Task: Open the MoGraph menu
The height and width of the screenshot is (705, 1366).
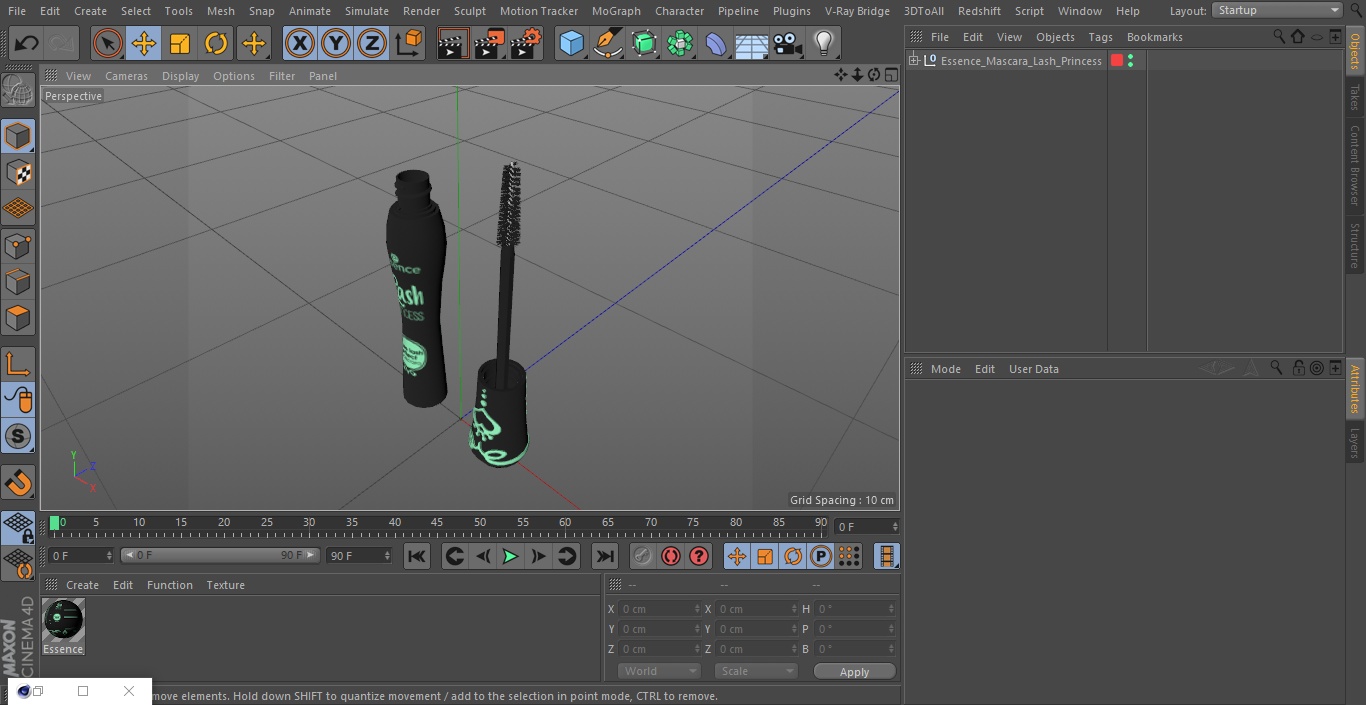Action: tap(616, 11)
